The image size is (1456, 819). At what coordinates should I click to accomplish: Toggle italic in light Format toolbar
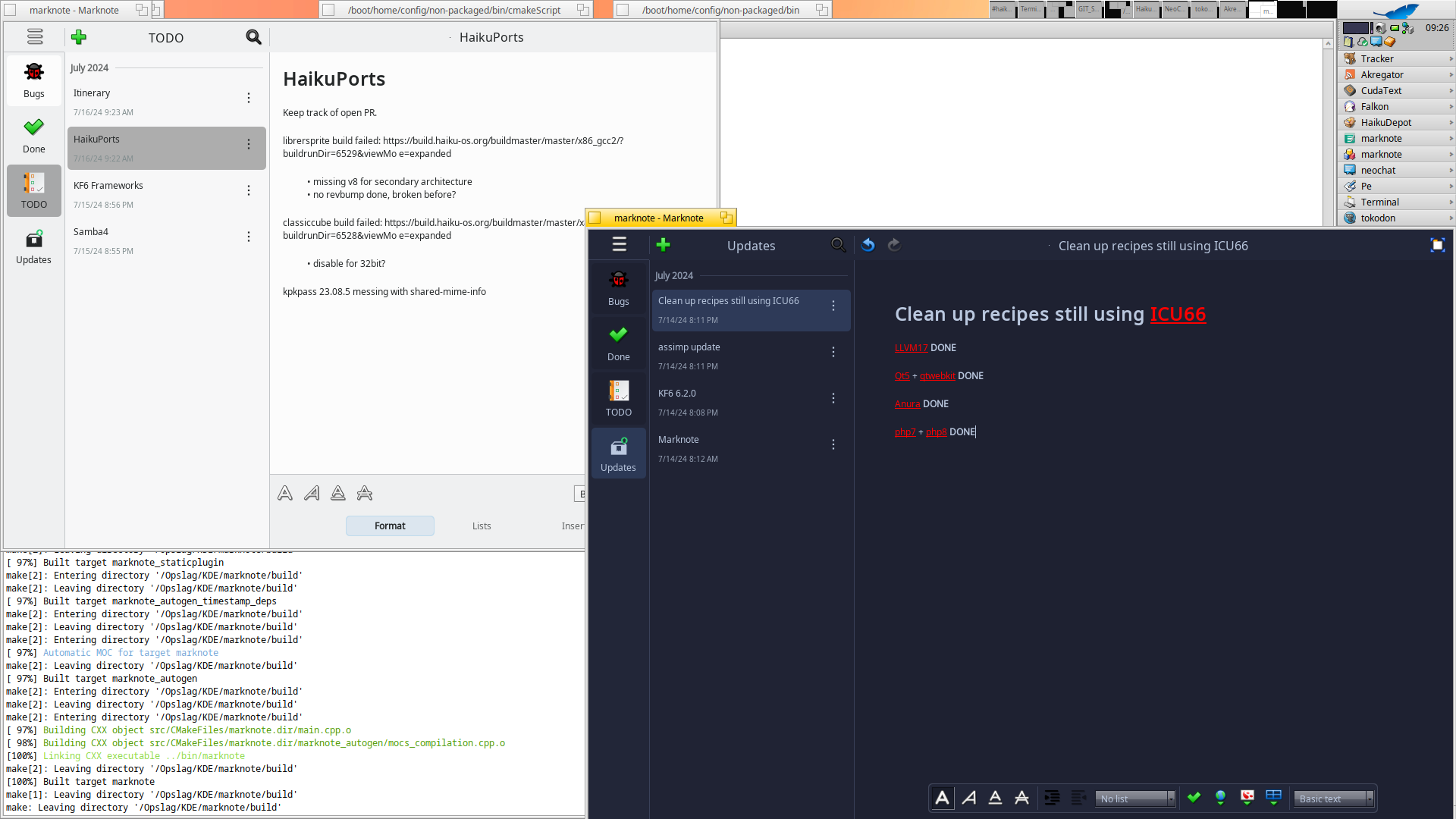click(312, 494)
